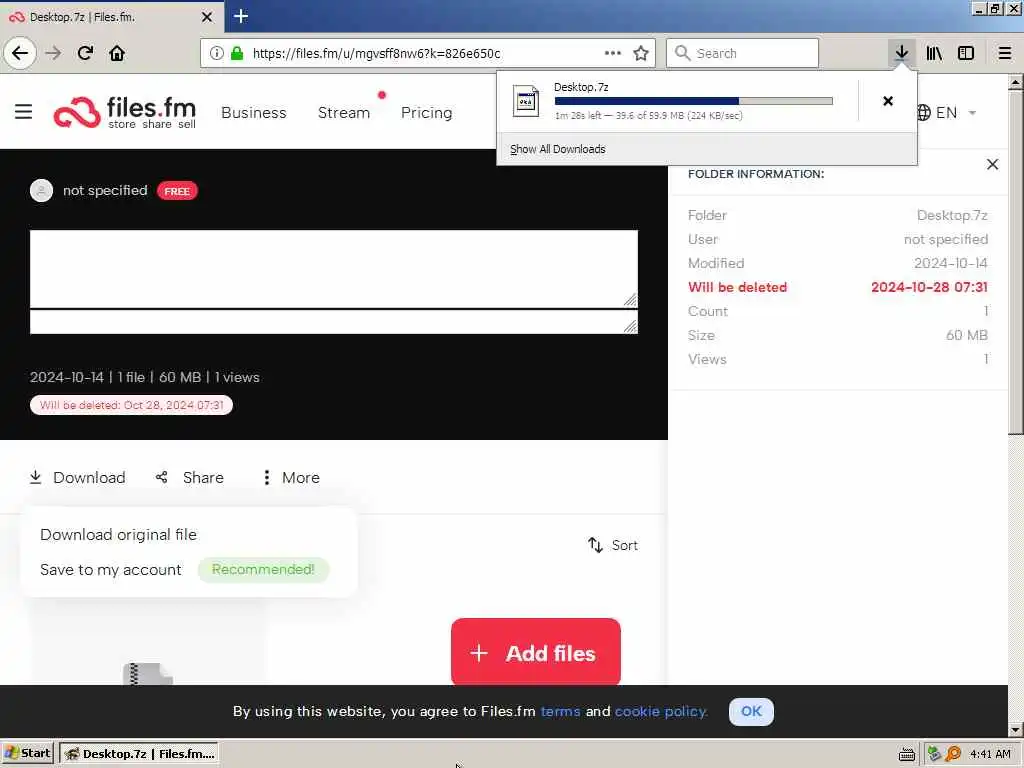Click the taskbar clock showing 4:41 AM
Viewport: 1024px width, 768px height.
coord(990,754)
